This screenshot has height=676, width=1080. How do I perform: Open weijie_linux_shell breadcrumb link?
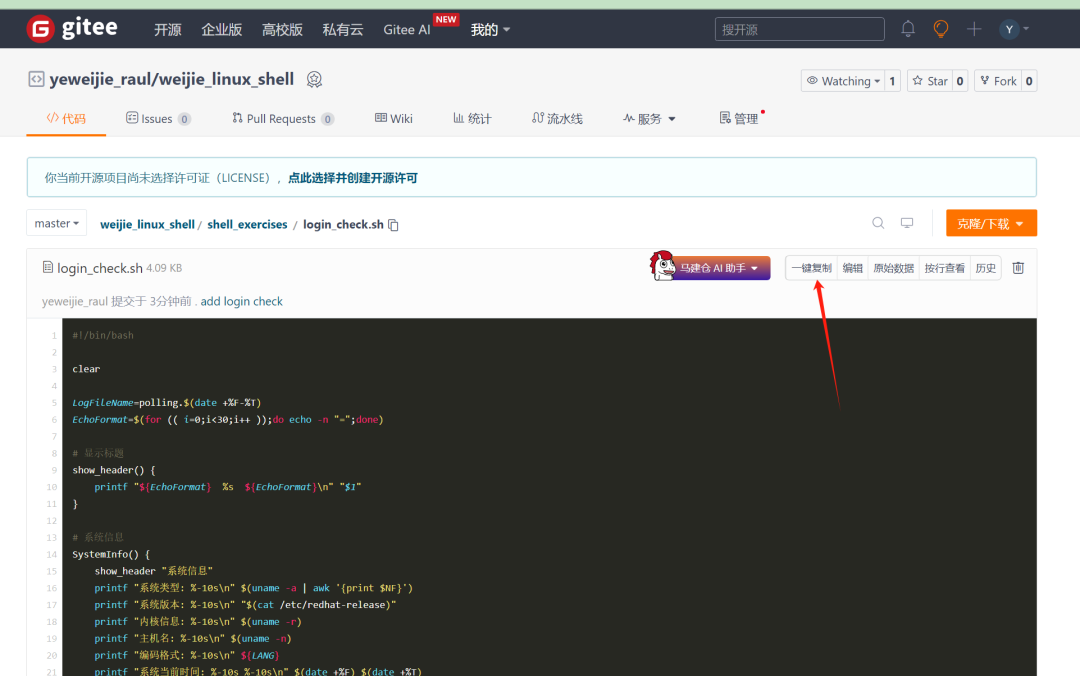147,225
